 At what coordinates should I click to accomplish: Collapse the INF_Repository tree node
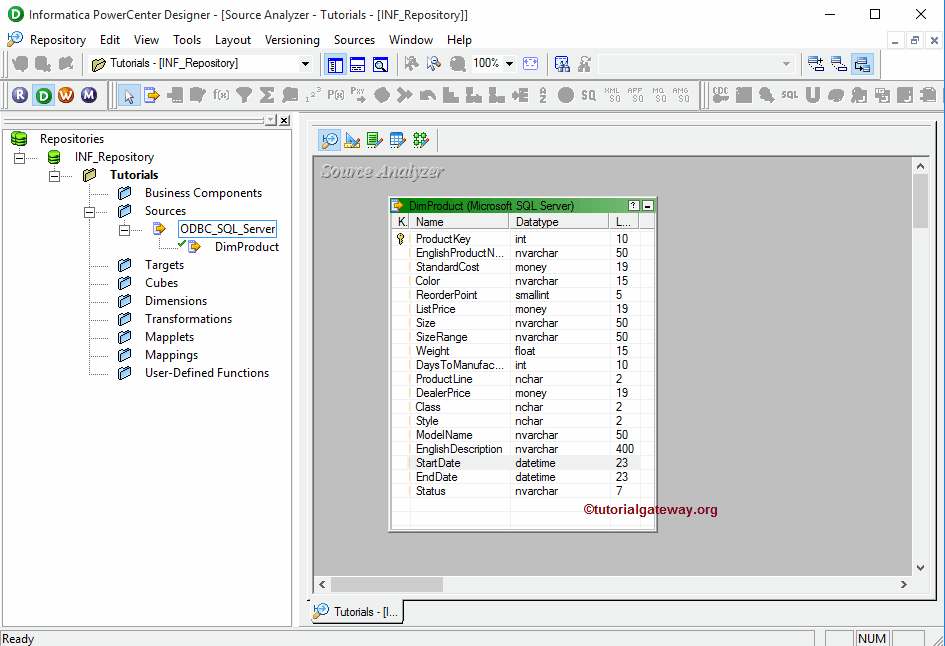pyautogui.click(x=19, y=157)
